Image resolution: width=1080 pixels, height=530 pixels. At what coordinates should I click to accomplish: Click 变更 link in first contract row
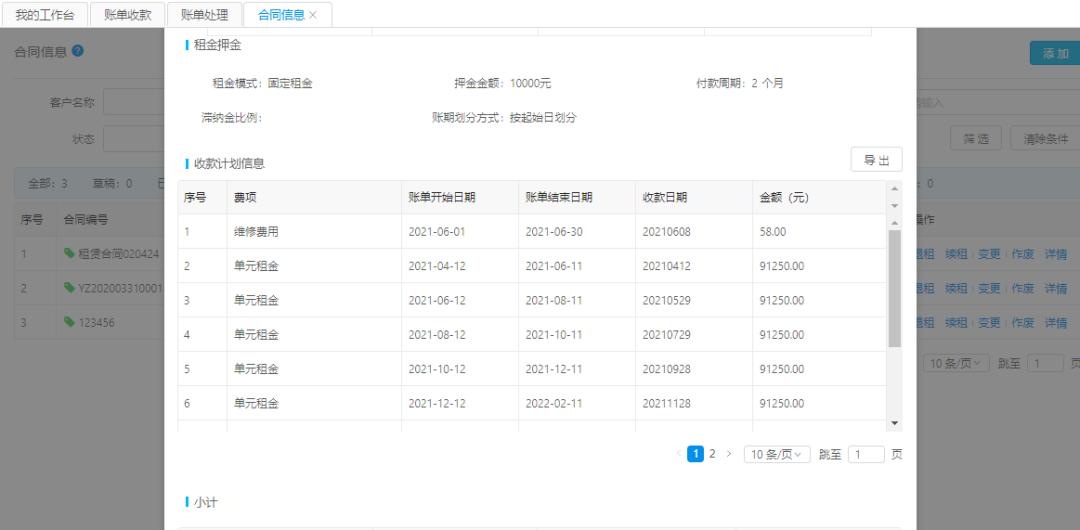[x=989, y=253]
